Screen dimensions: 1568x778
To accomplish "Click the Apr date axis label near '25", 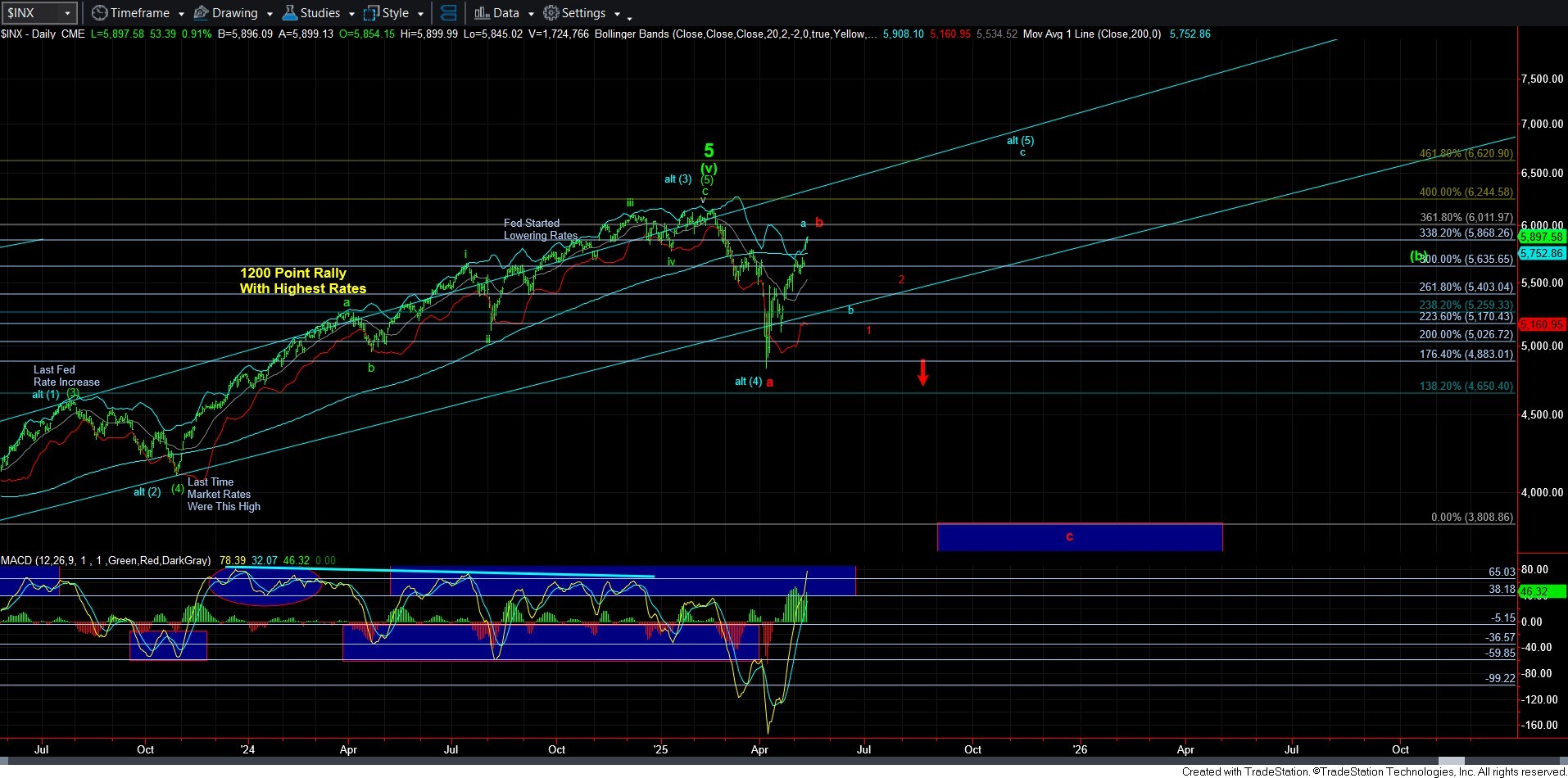I will pos(759,749).
